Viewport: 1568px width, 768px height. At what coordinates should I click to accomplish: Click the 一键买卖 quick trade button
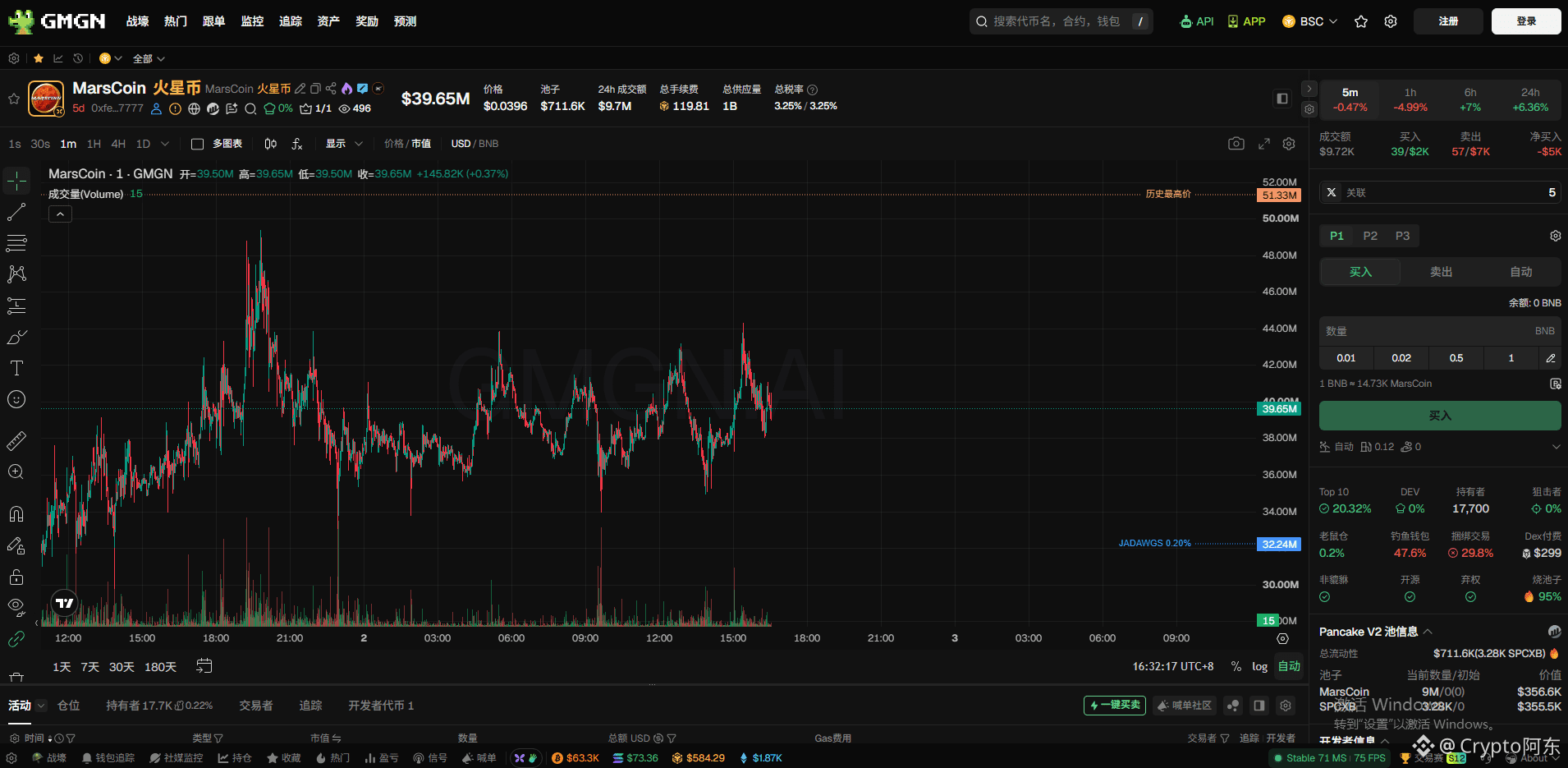[1115, 706]
